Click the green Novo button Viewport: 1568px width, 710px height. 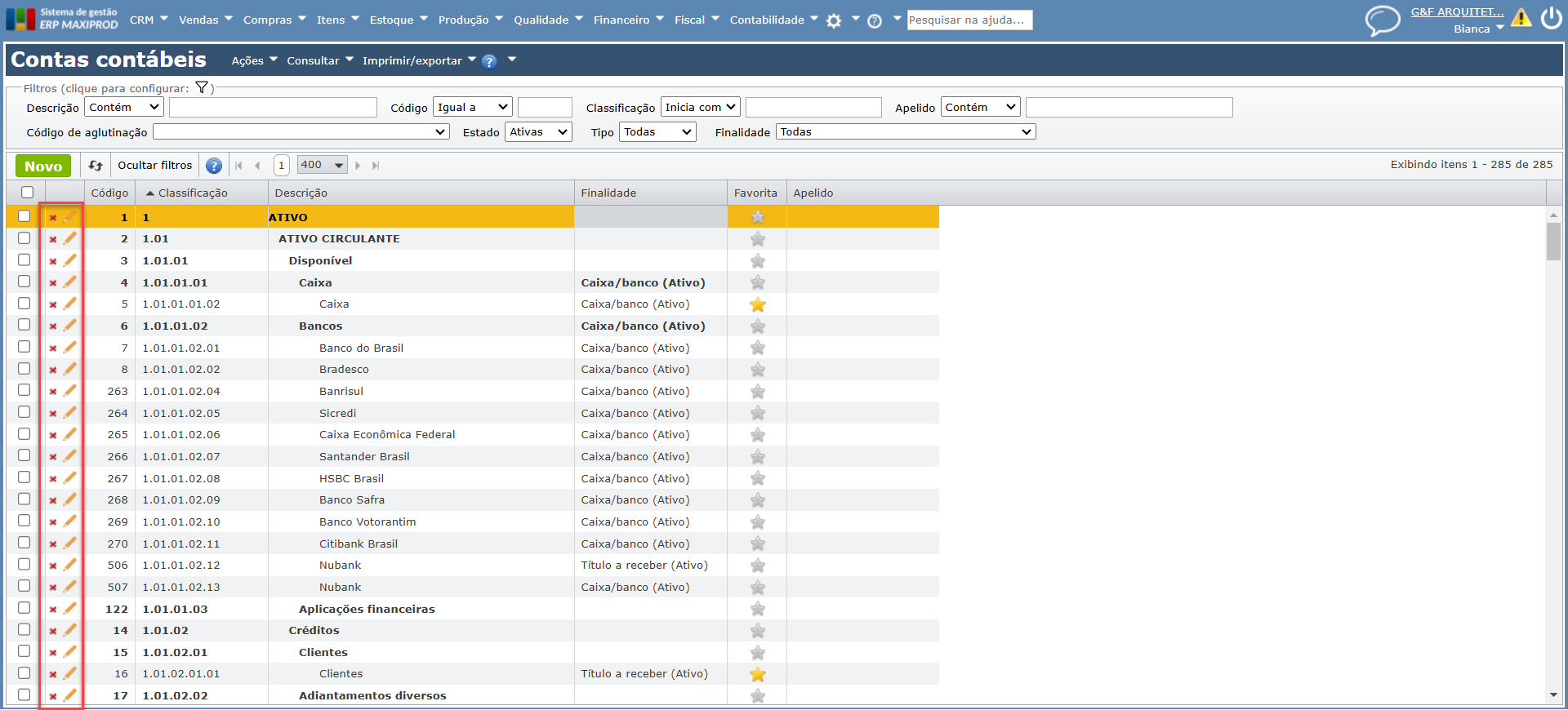[x=43, y=166]
